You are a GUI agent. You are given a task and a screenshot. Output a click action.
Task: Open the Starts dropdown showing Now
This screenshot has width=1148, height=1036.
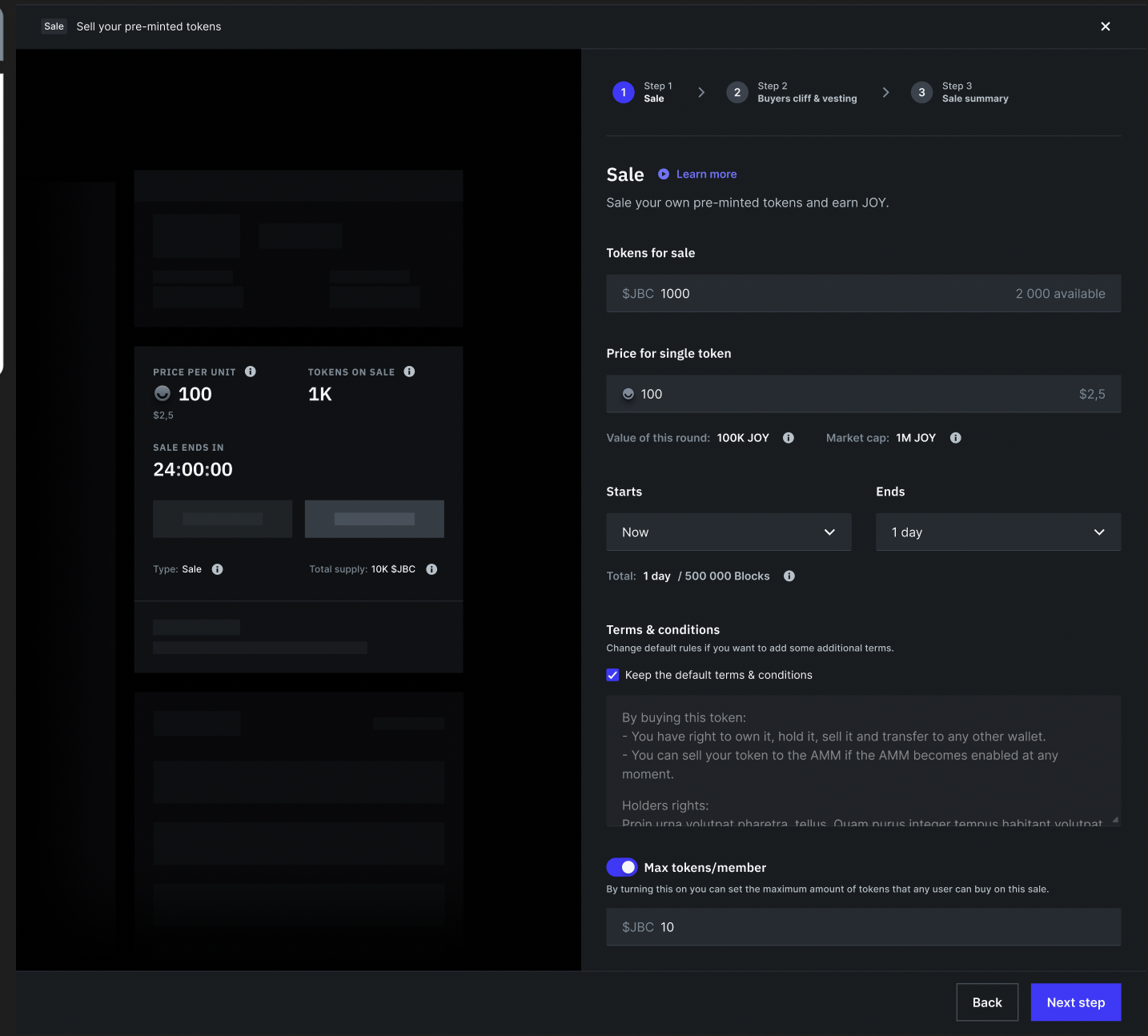tap(728, 532)
